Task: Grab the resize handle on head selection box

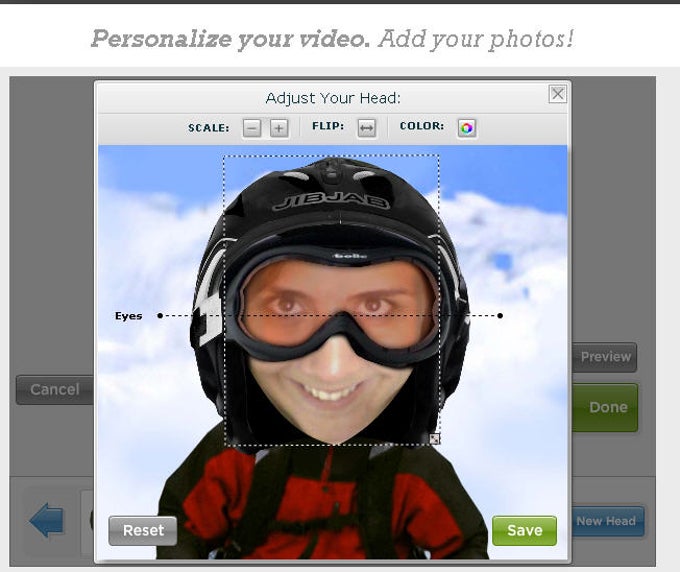Action: pos(434,439)
